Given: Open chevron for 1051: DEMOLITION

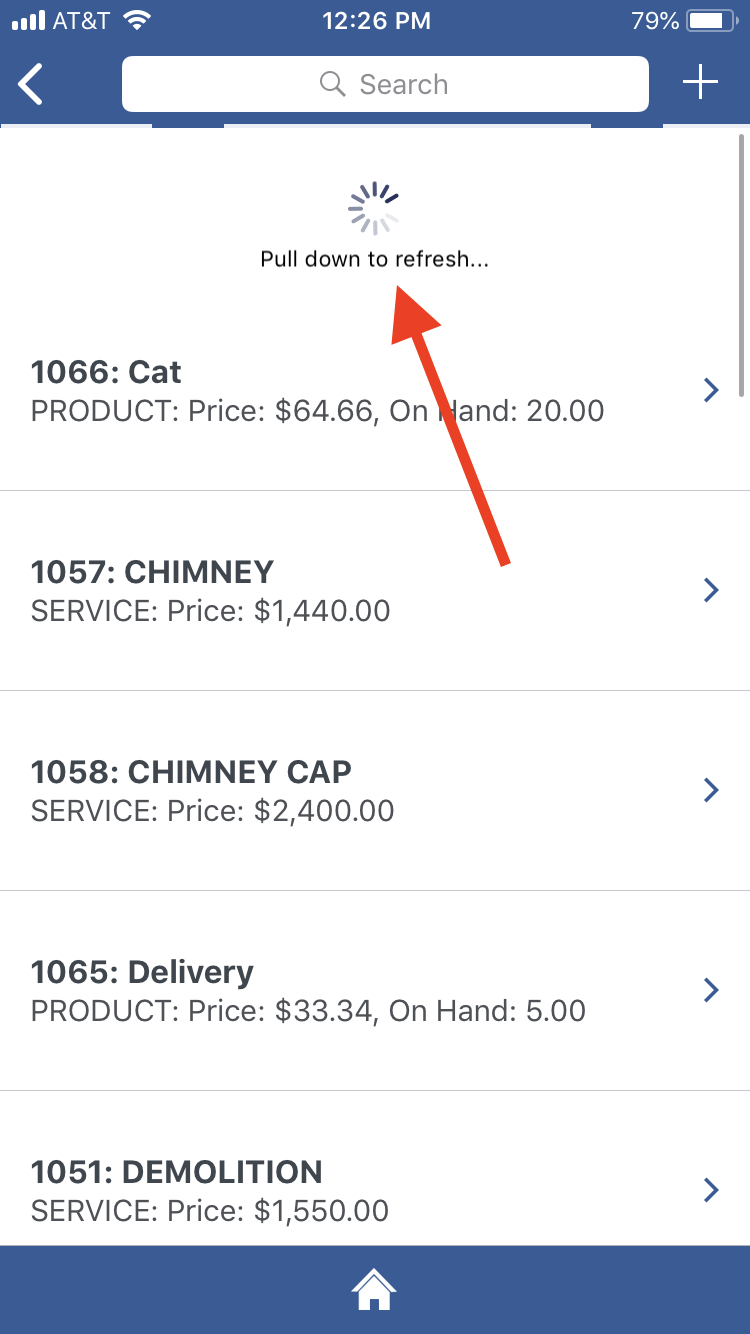Looking at the screenshot, I should [711, 1190].
